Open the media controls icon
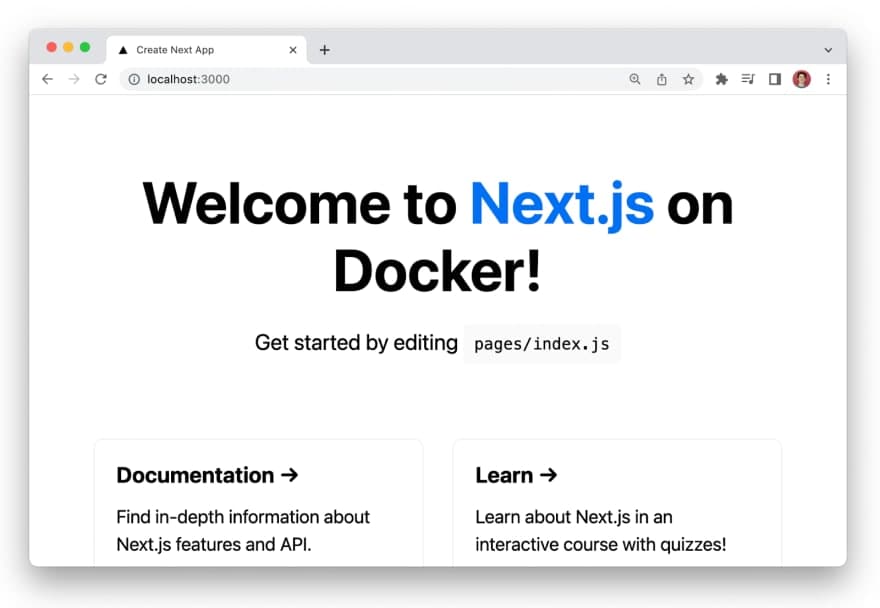Screen dimensions: 880x608 click(748, 79)
